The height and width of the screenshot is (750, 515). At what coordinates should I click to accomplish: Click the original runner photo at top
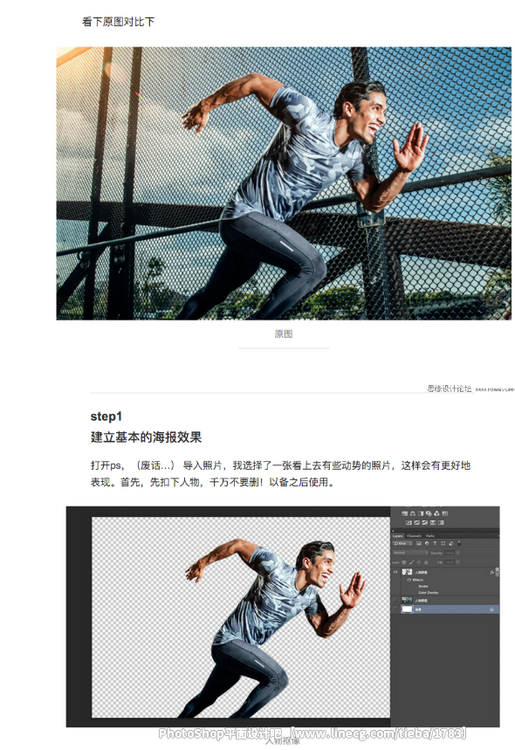point(284,183)
